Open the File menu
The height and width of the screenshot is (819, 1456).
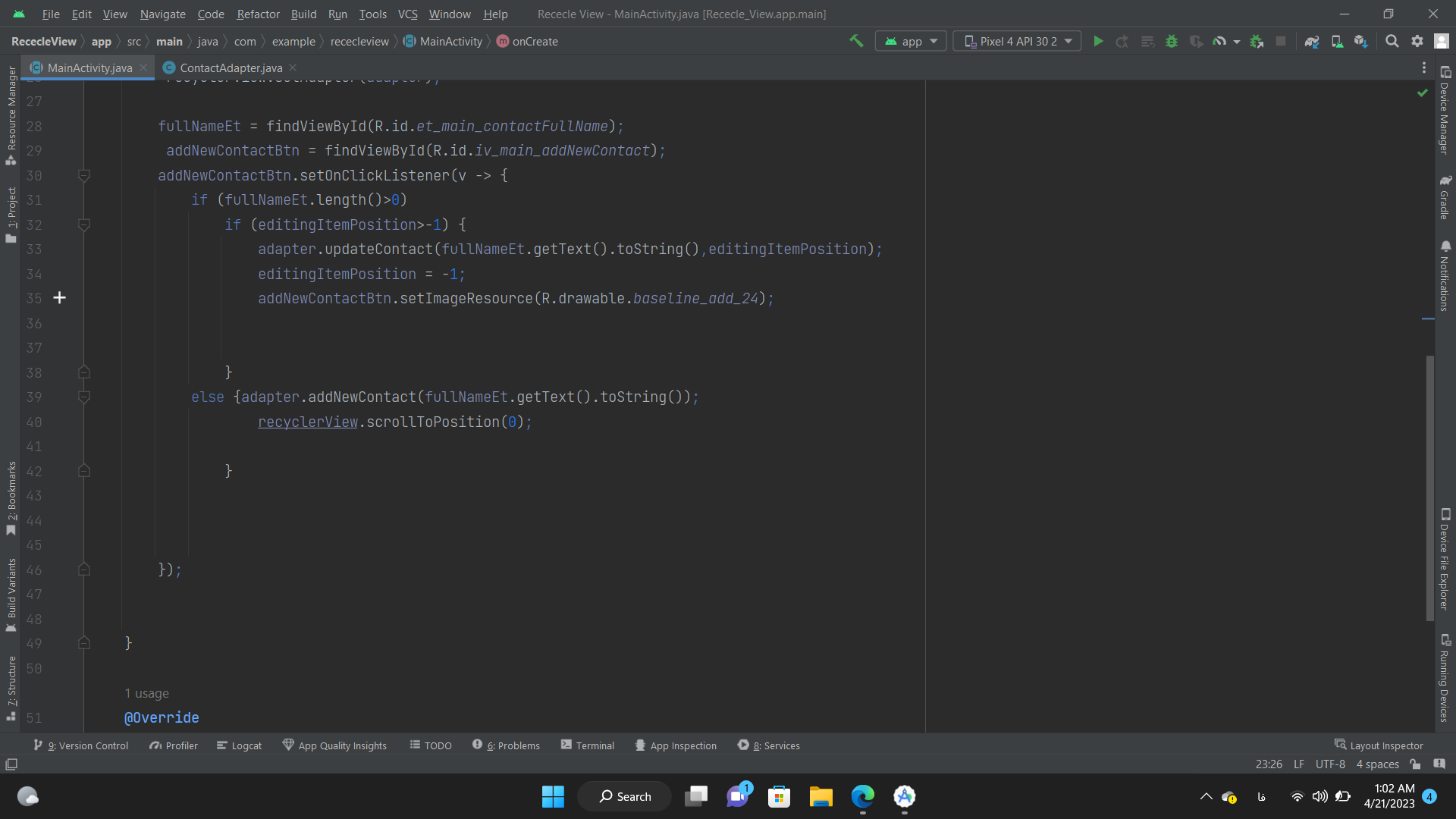(x=51, y=14)
